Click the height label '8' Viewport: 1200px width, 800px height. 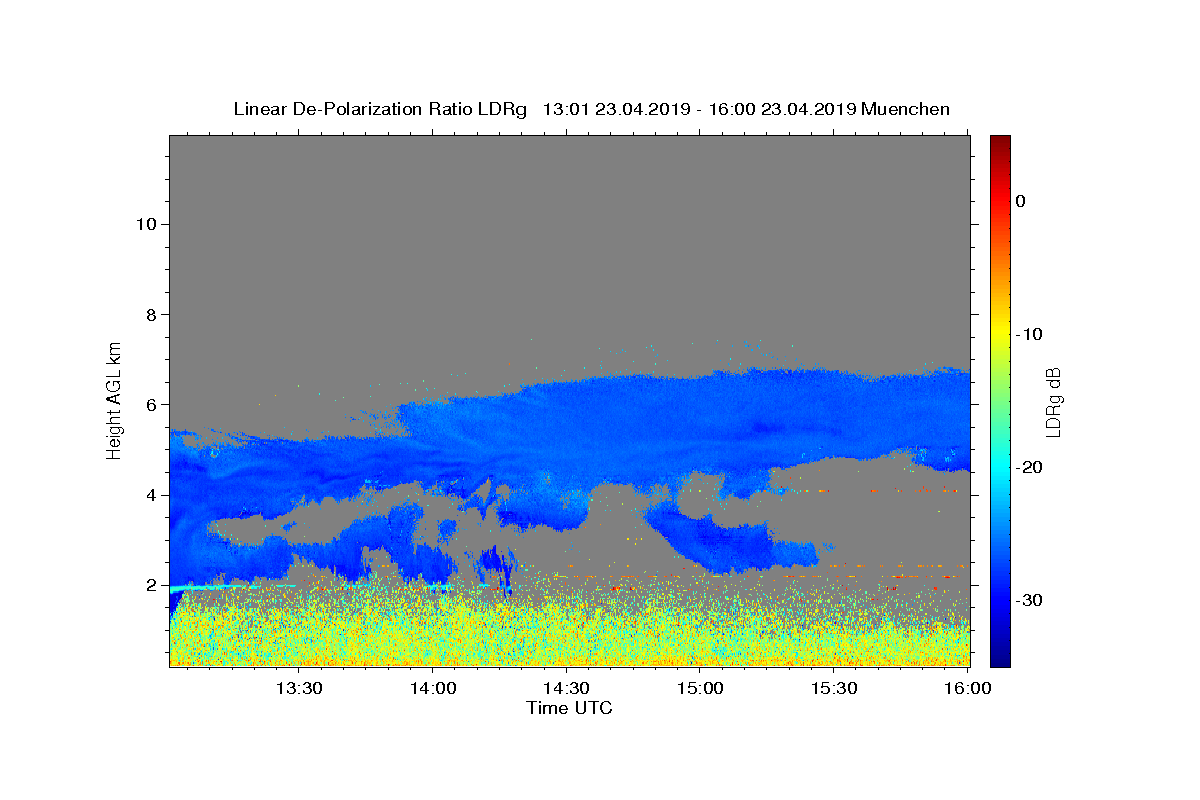point(151,314)
